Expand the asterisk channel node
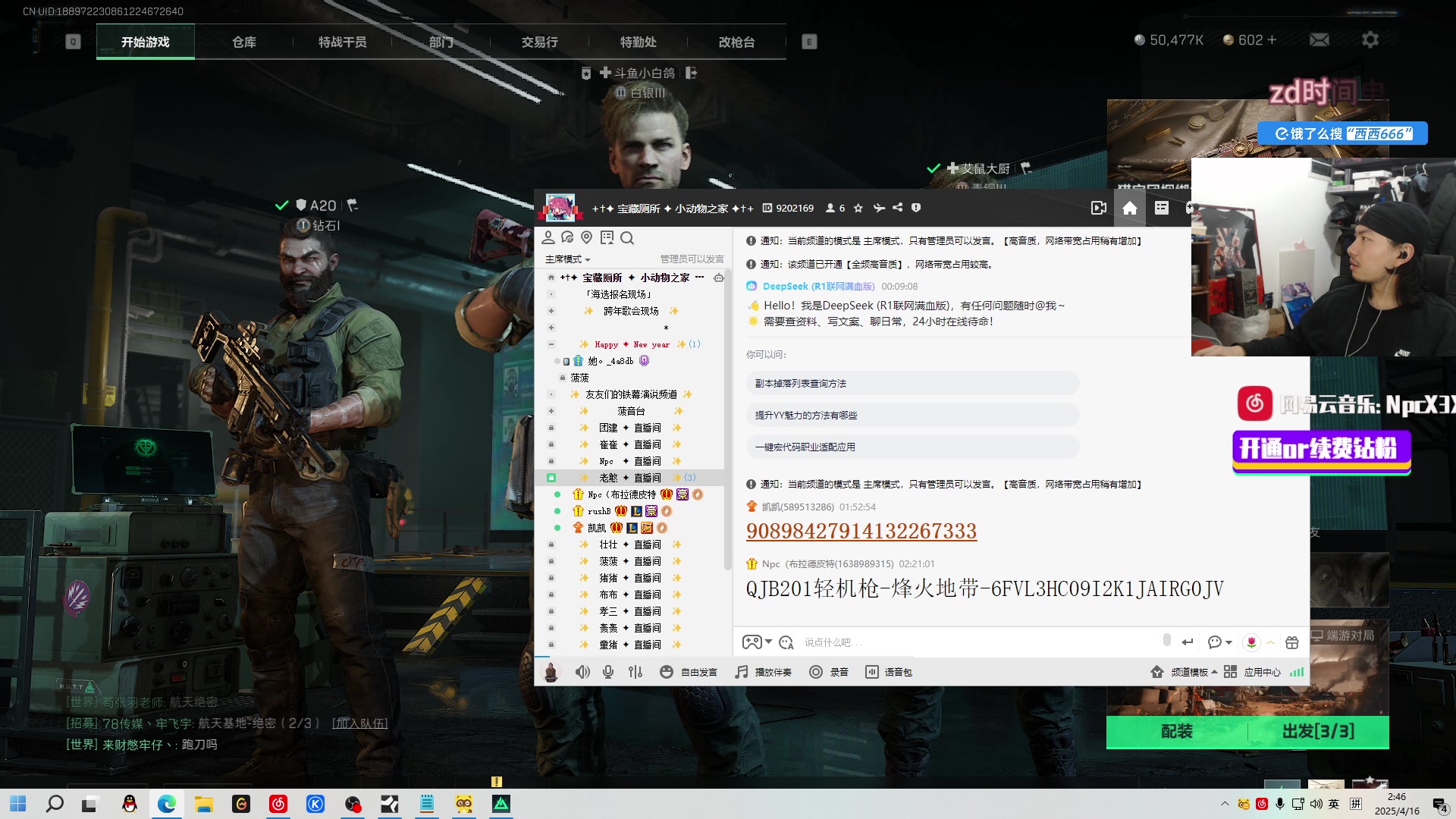 (x=551, y=328)
